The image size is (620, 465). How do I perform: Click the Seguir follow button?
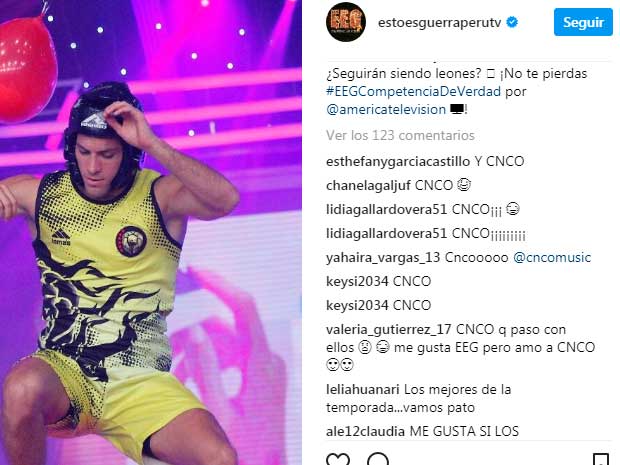click(583, 22)
